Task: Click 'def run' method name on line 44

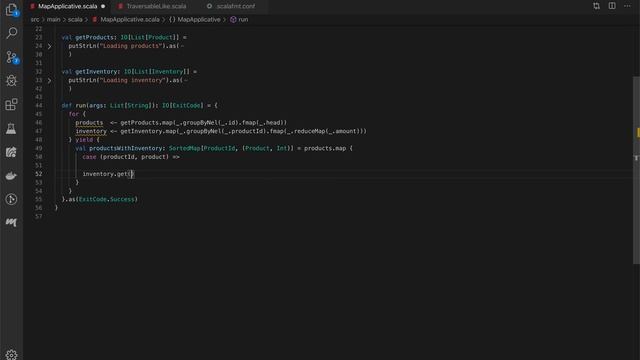Action: (x=80, y=105)
